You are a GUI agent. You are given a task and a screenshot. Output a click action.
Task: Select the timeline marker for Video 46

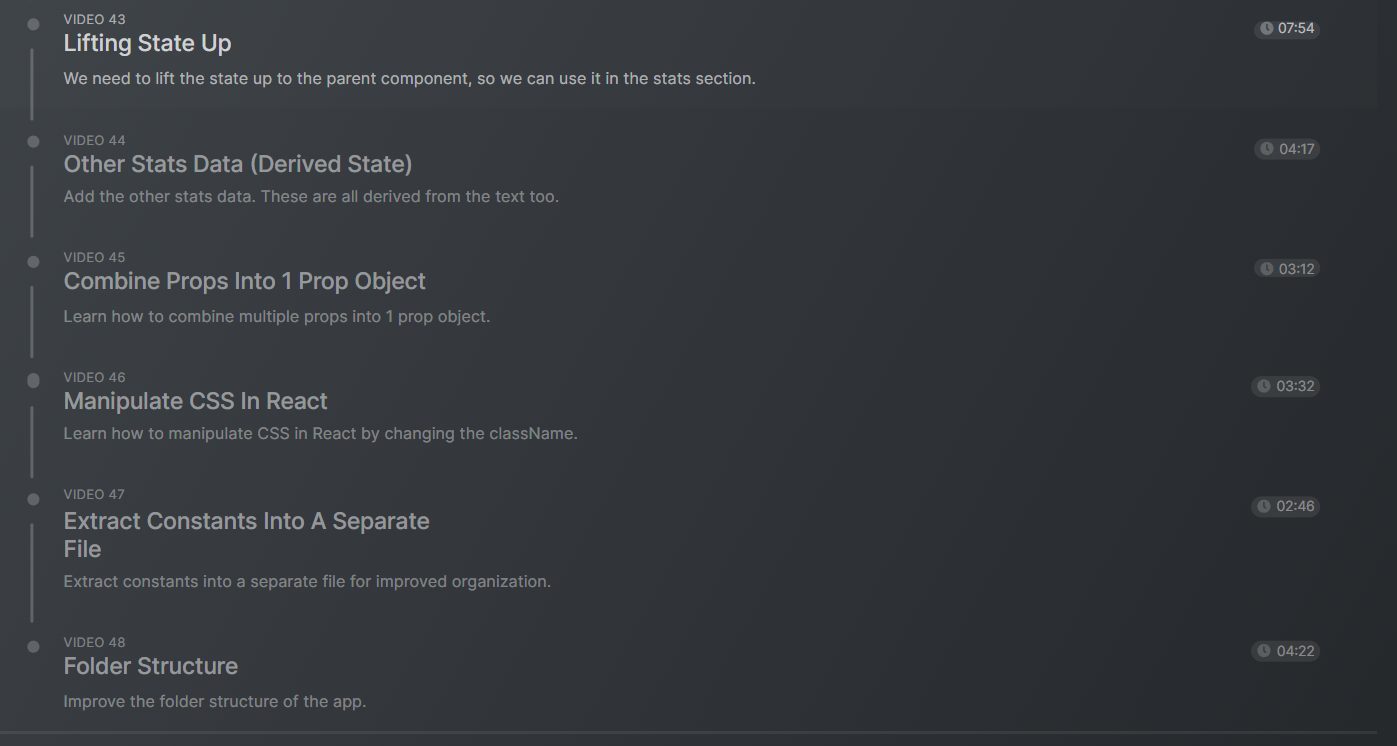(33, 381)
